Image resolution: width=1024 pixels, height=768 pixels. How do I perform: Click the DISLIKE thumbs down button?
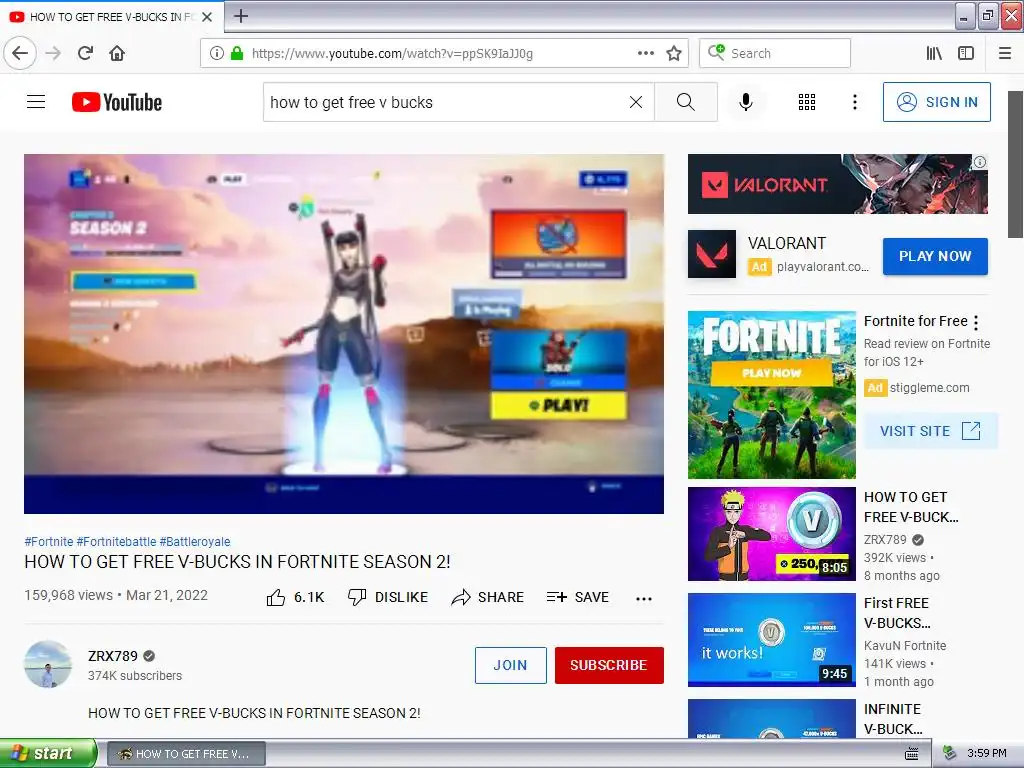click(388, 597)
